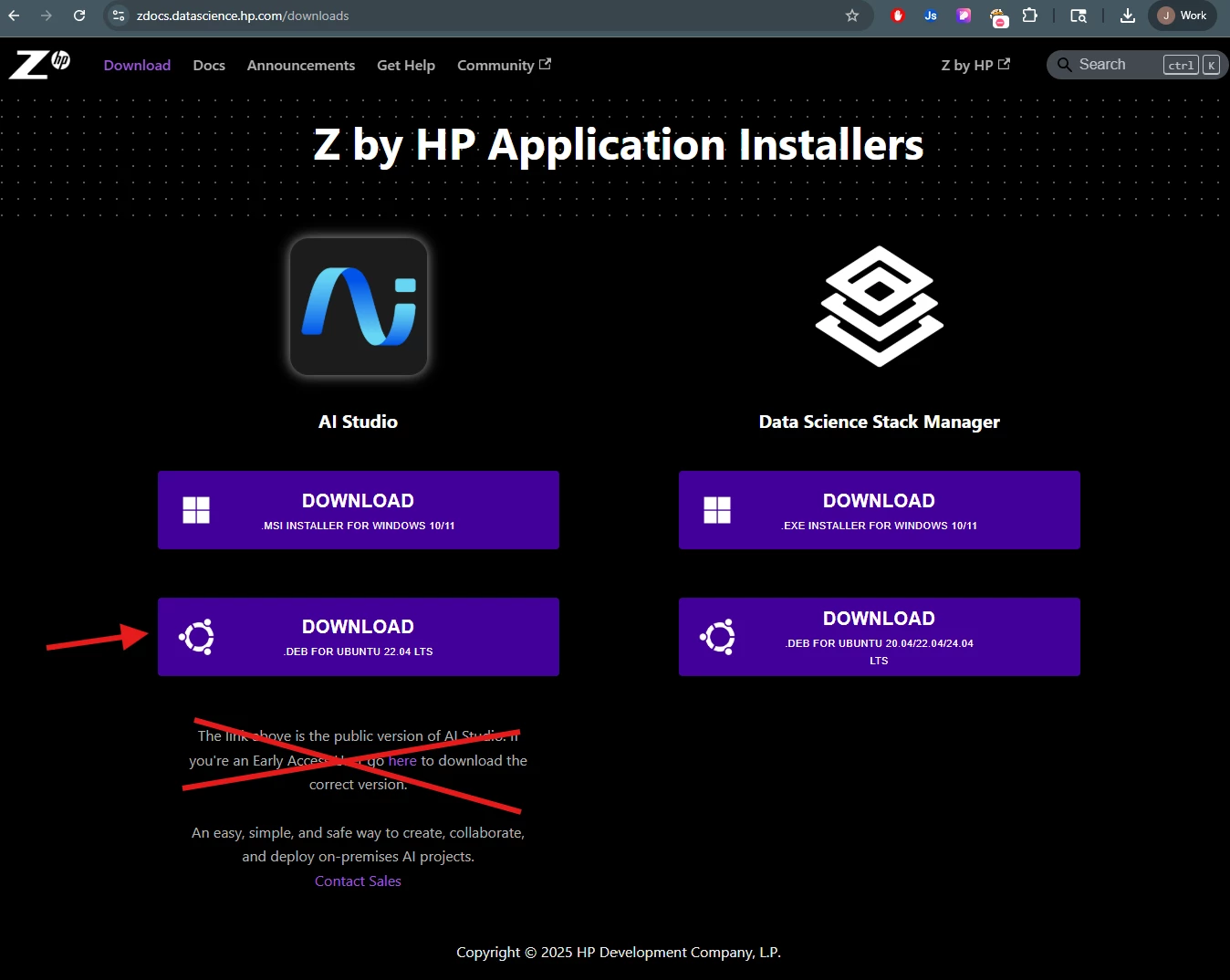Screen dimensions: 1230x980
Task: Open the tab search icon in toolbar
Action: pos(1079,16)
